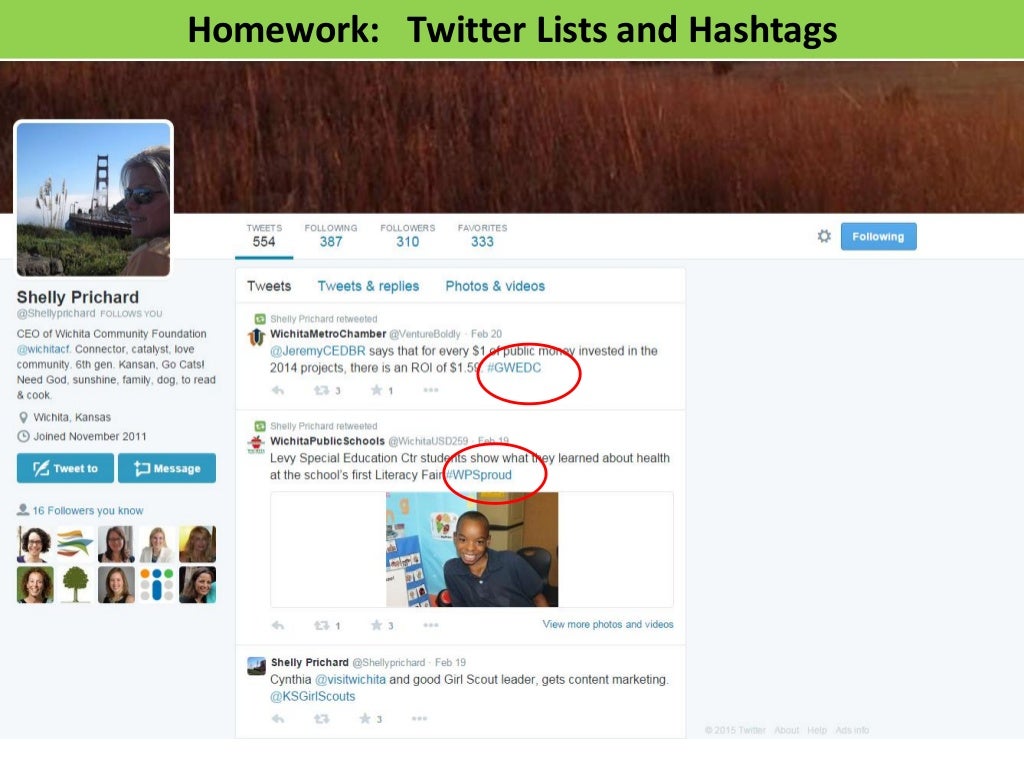
Task: Open the Photos & videos tab
Action: coord(495,286)
